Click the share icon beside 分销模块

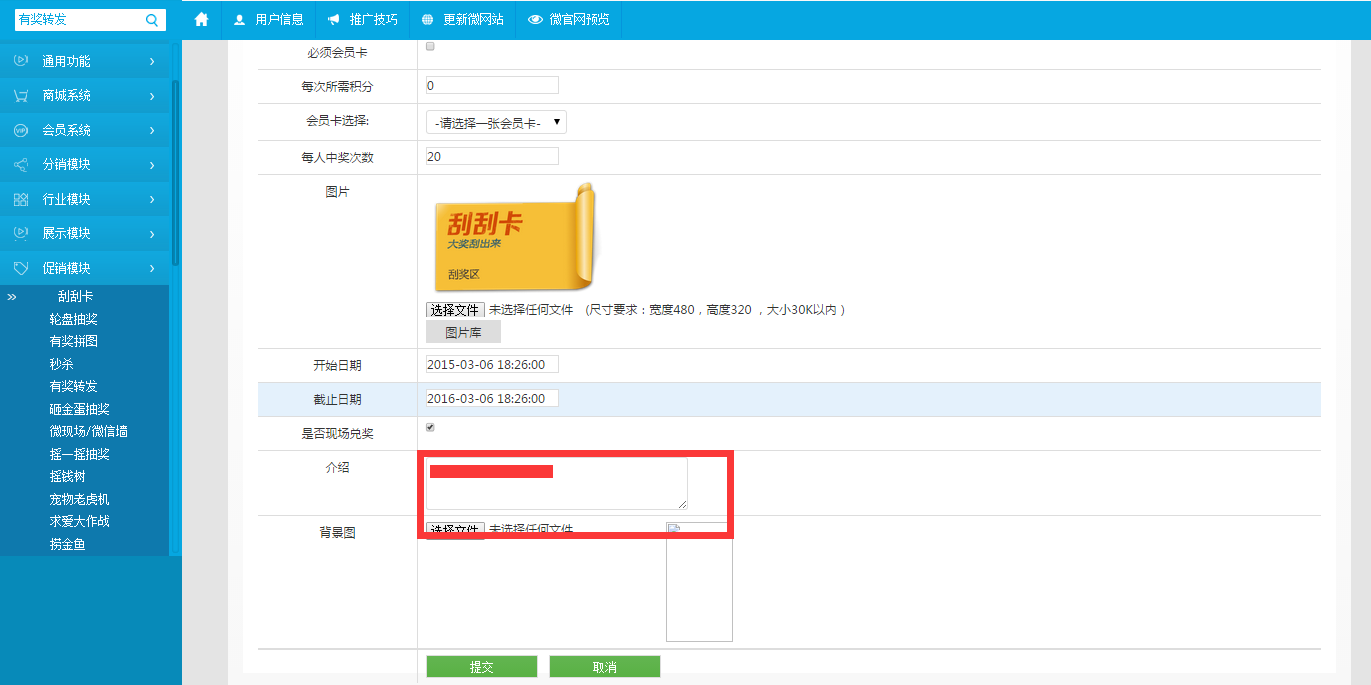(21, 165)
